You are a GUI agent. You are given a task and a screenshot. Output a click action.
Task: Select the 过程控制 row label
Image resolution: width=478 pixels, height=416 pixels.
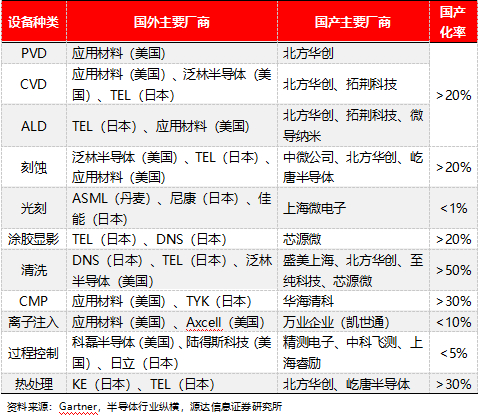(34, 353)
